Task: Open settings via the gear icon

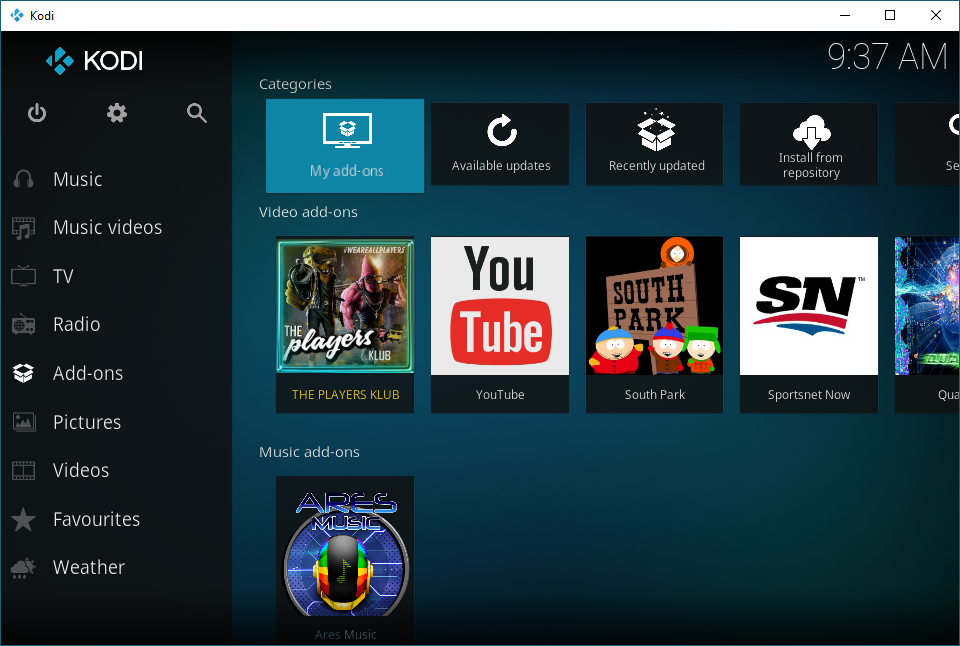Action: tap(116, 113)
